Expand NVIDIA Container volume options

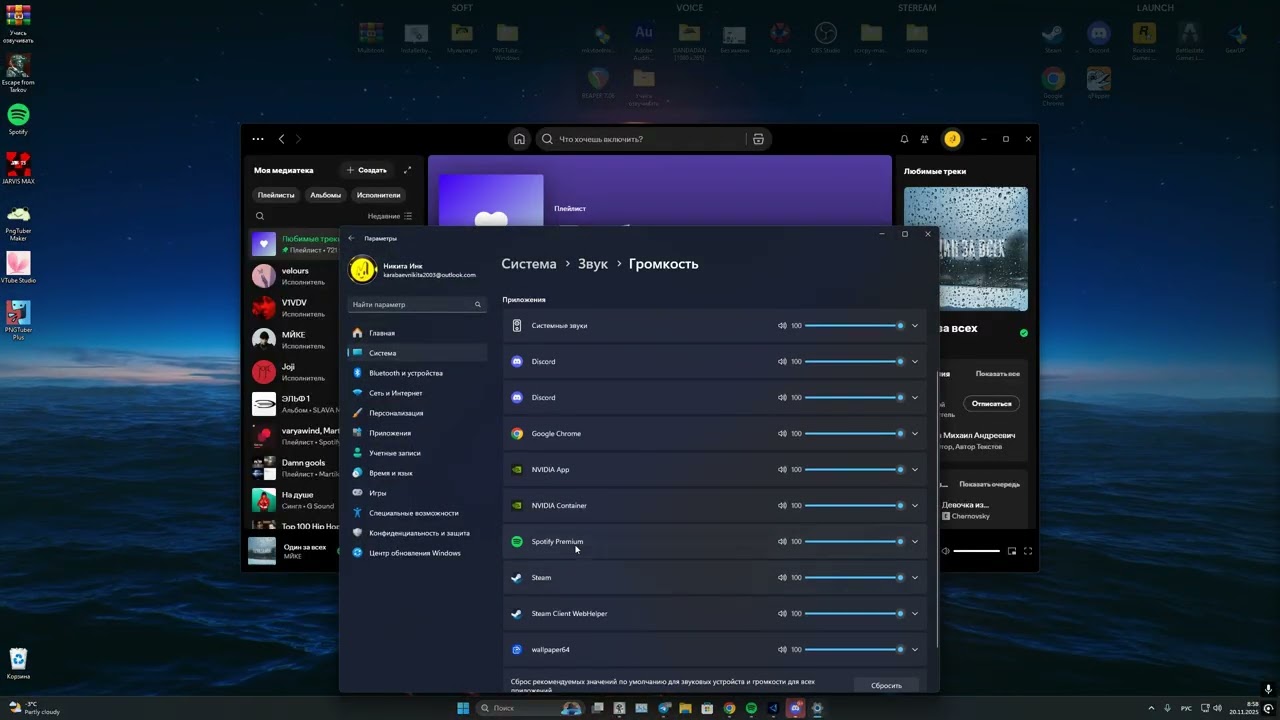914,506
